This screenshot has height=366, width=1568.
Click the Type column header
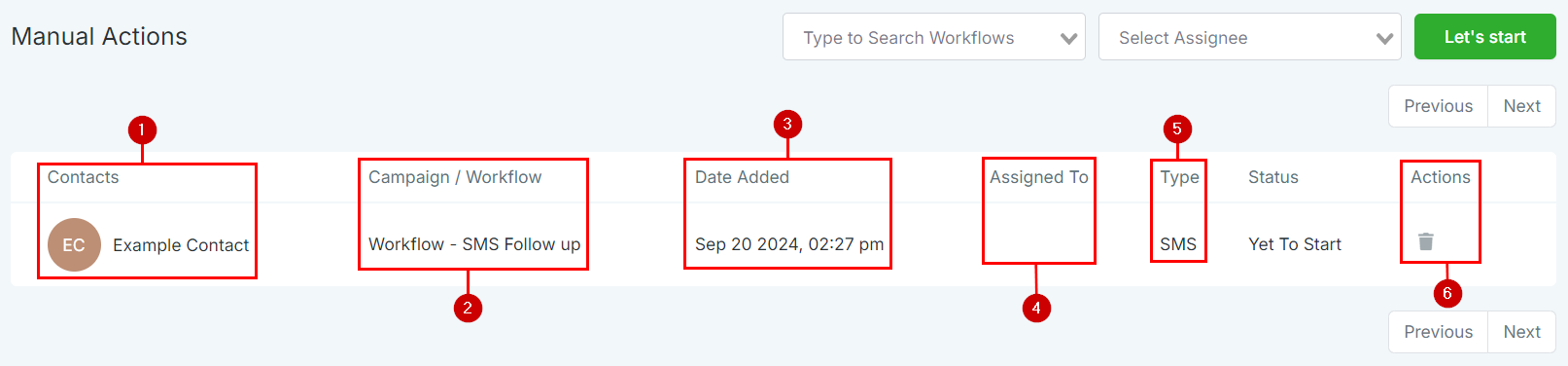tap(1179, 177)
